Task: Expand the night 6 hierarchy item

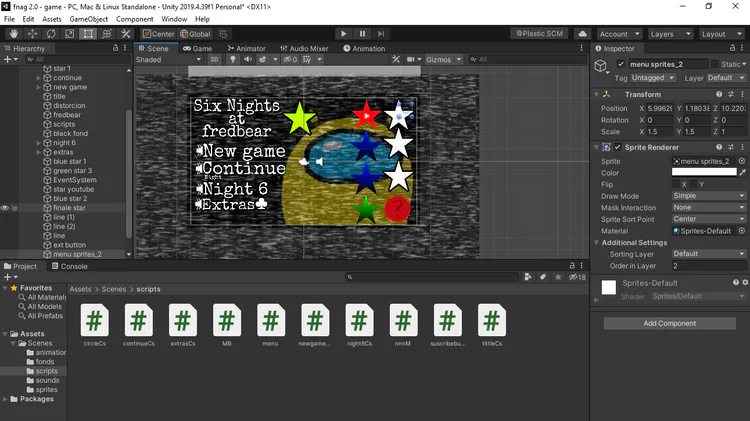Action: pyautogui.click(x=39, y=143)
